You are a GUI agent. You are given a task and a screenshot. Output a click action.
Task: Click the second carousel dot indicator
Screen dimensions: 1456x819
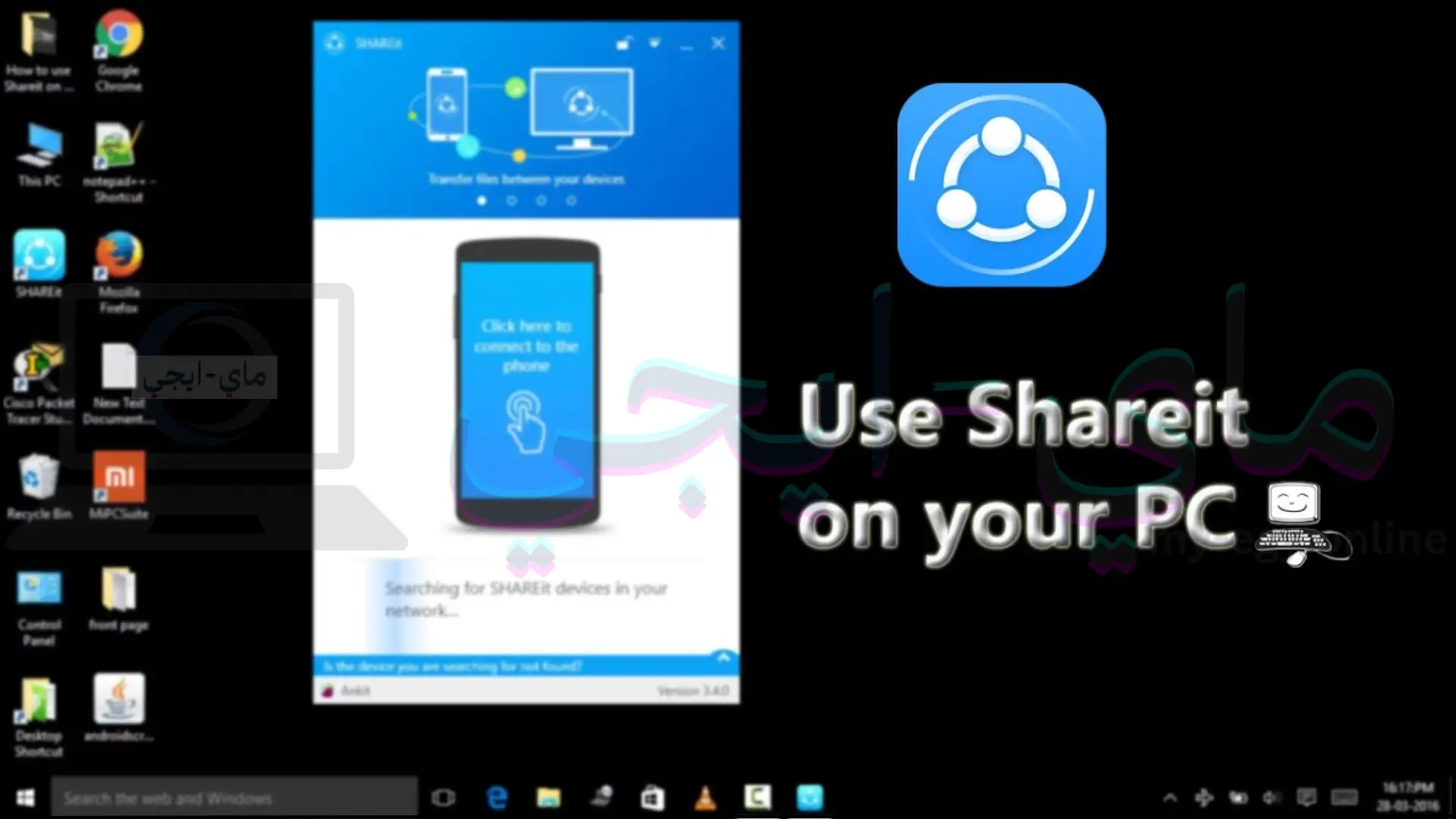click(x=511, y=200)
